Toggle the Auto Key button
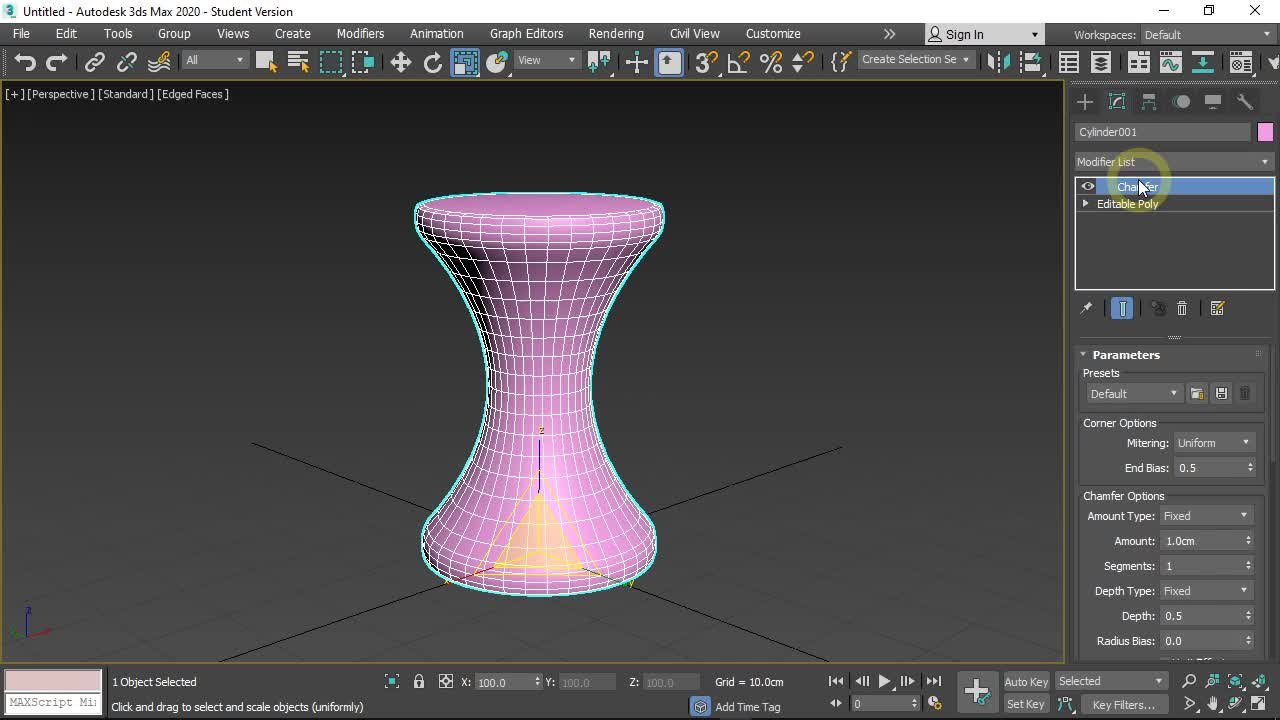This screenshot has width=1280, height=720. point(1026,682)
